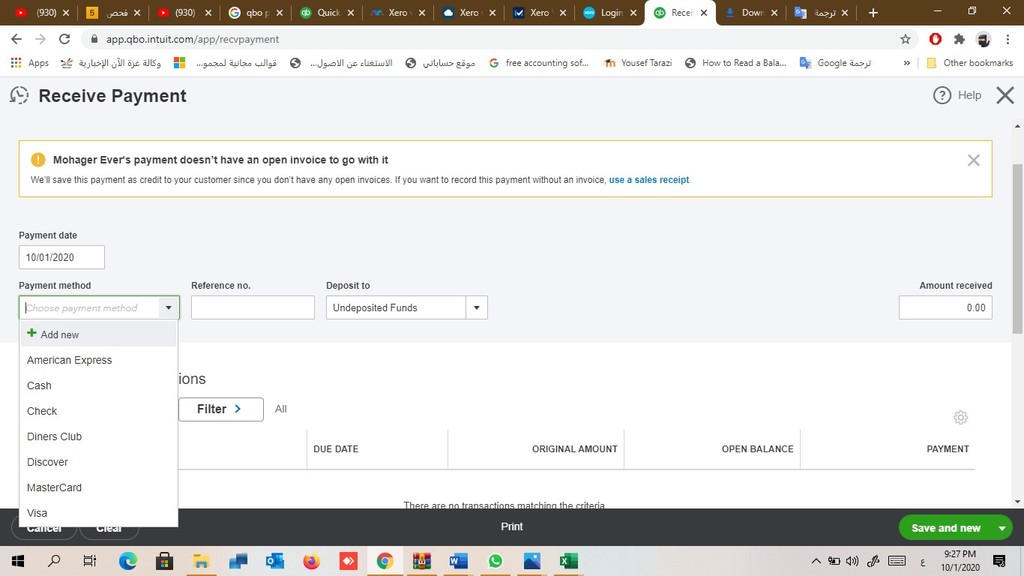Viewport: 1024px width, 576px height.
Task: Open the table settings gear icon
Action: click(960, 417)
